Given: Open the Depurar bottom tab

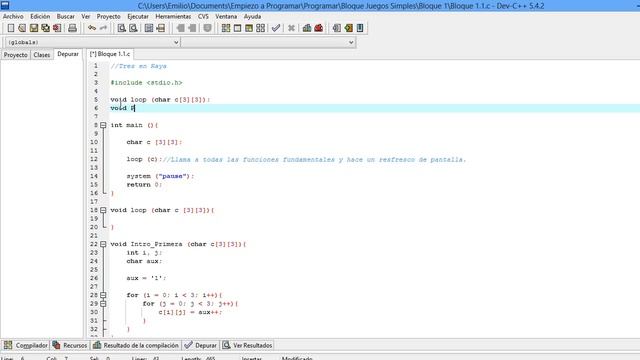Looking at the screenshot, I should tap(200, 345).
